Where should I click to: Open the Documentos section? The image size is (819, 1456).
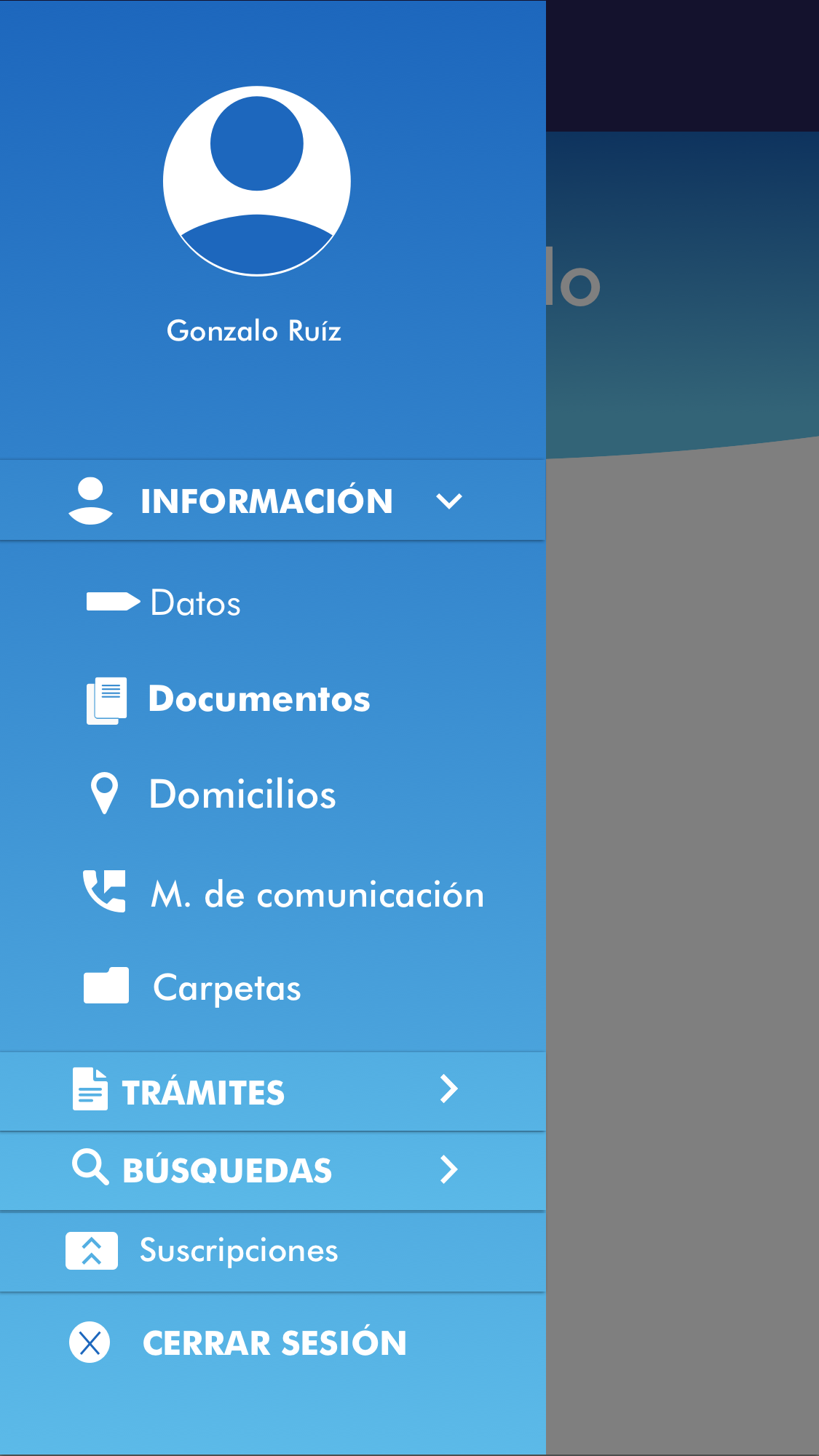259,699
